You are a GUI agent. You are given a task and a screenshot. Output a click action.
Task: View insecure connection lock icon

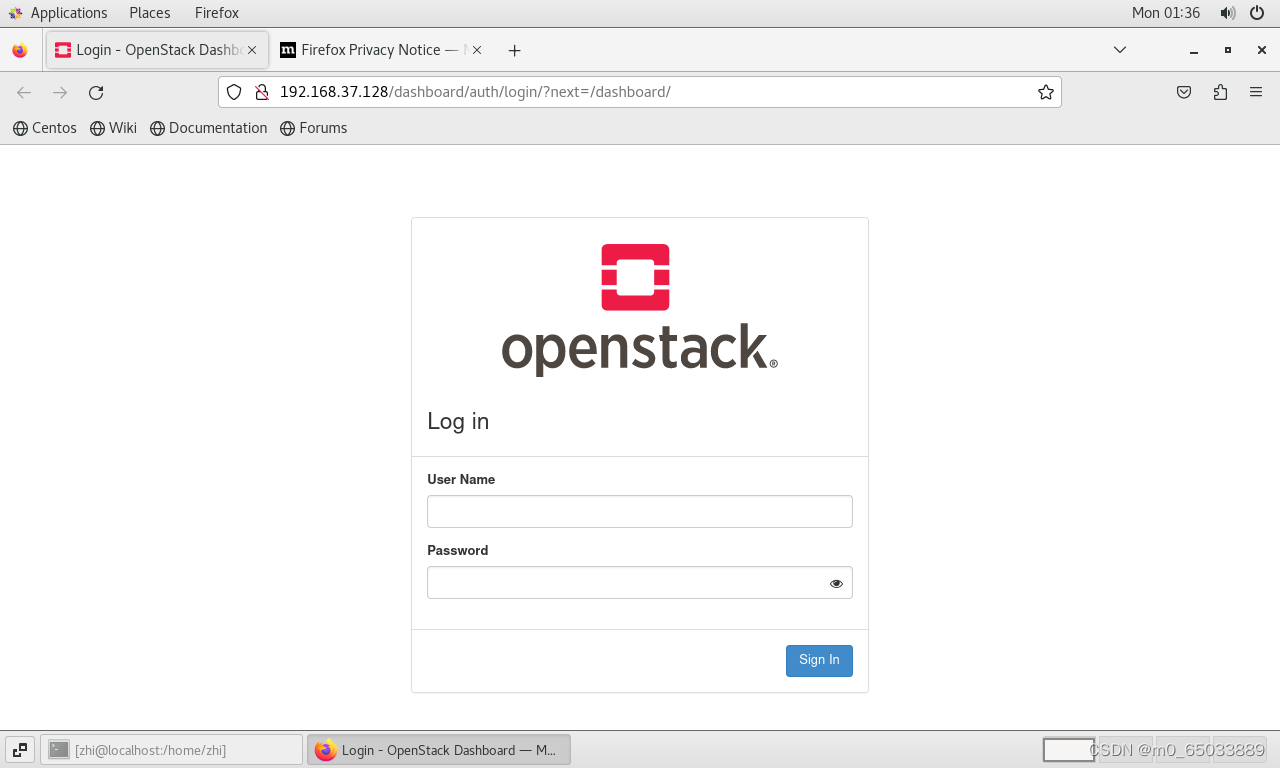tap(262, 92)
